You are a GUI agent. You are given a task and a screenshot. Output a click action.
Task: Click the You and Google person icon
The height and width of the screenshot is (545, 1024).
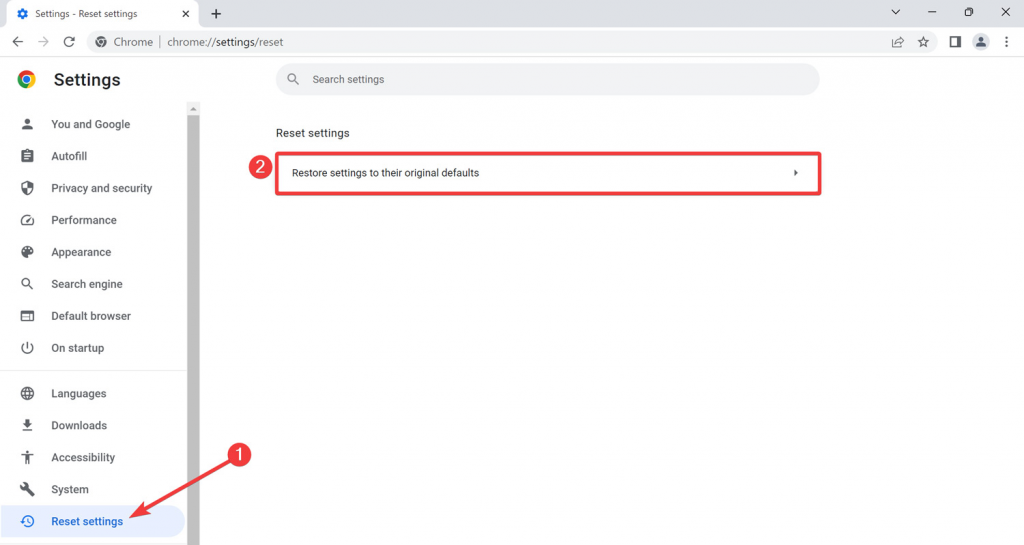pos(27,124)
